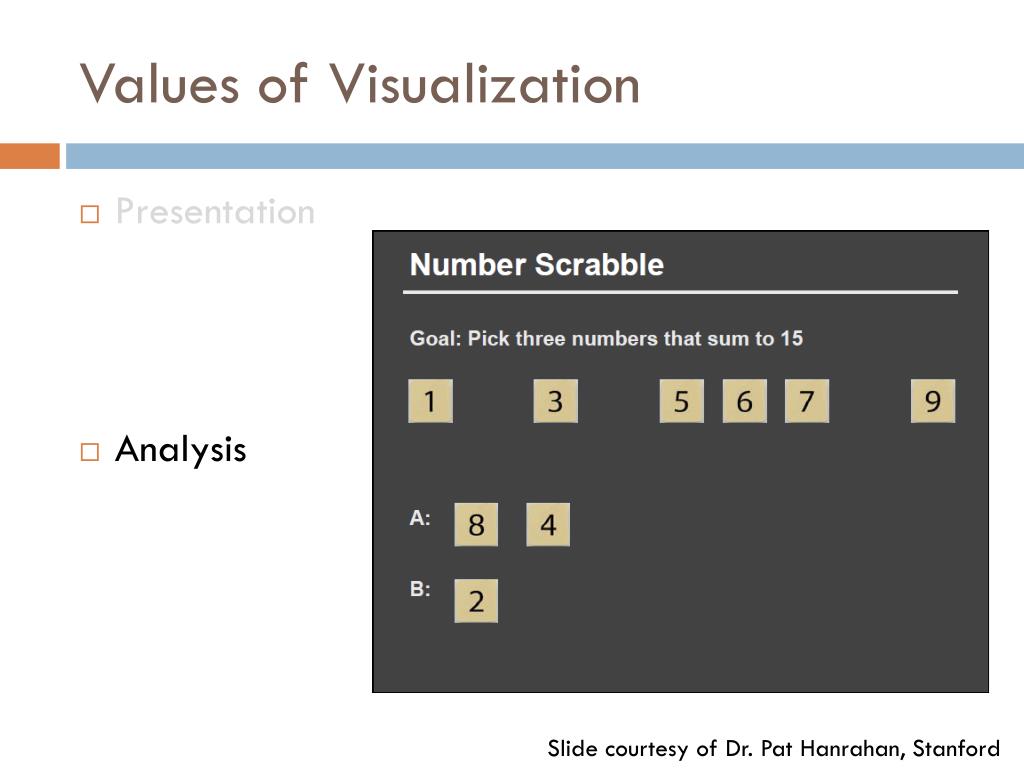Select the faded Presentation text
Viewport: 1024px width, 768px height.
click(216, 212)
